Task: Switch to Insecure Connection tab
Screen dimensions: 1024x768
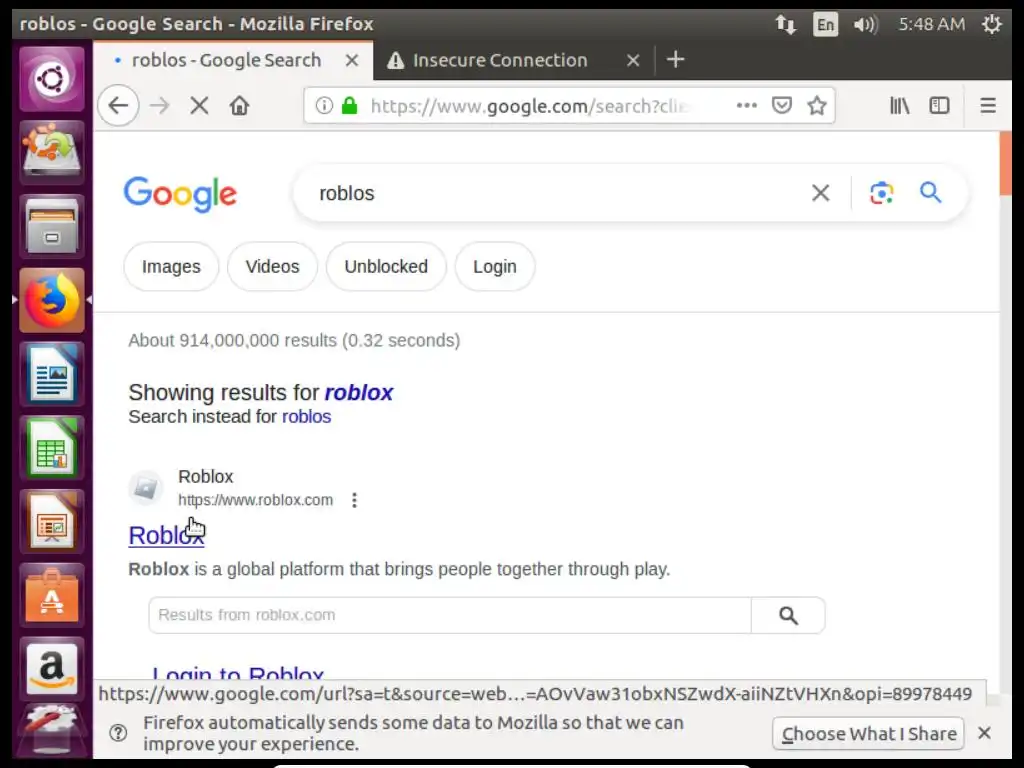Action: (x=500, y=60)
